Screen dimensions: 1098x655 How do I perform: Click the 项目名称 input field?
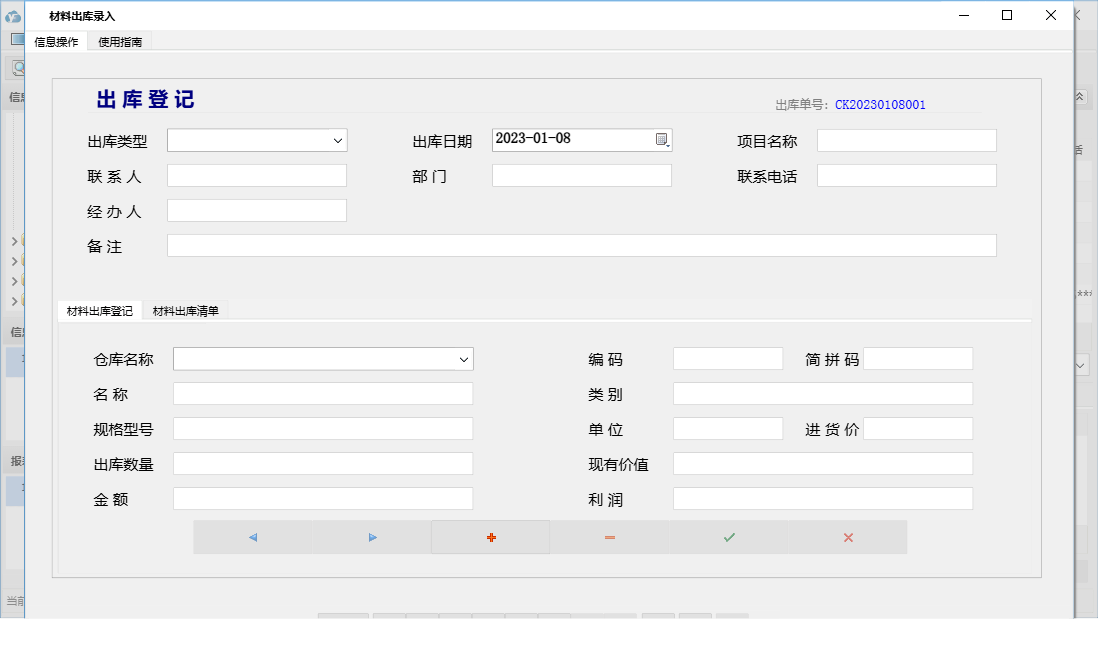click(906, 141)
